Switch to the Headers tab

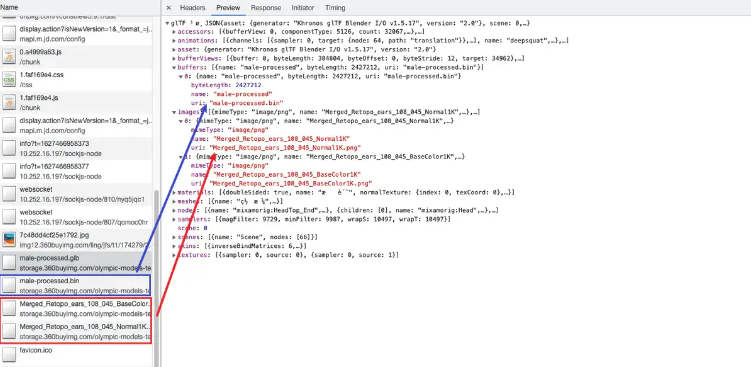[193, 8]
